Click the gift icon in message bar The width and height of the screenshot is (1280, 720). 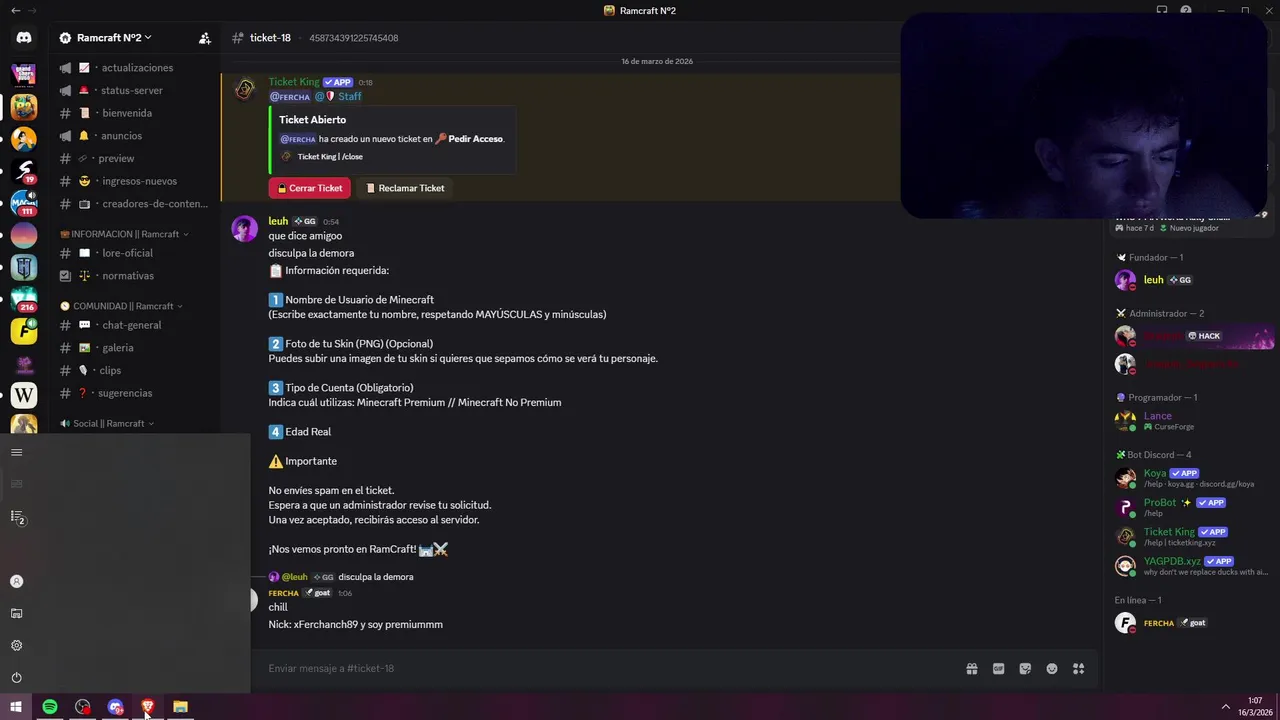[x=971, y=669]
